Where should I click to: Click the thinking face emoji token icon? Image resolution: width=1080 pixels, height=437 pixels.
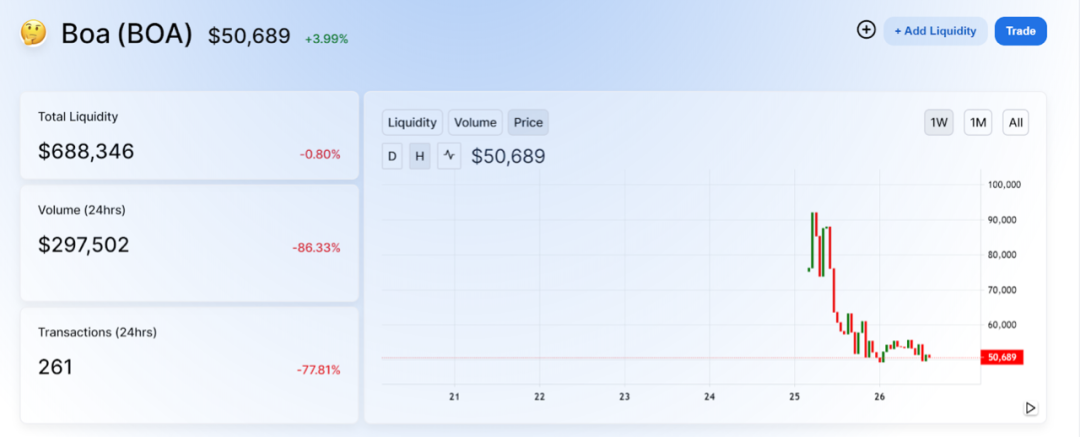click(34, 33)
